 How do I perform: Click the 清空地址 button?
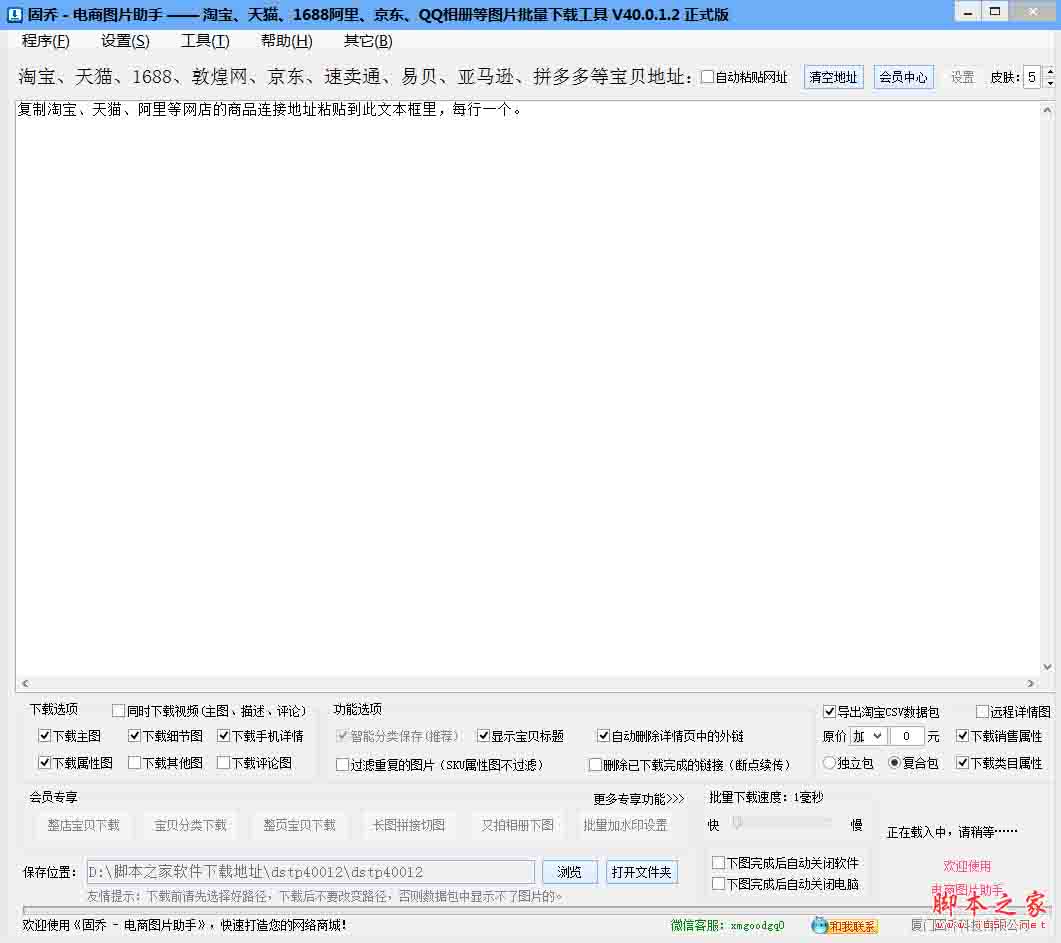[833, 77]
